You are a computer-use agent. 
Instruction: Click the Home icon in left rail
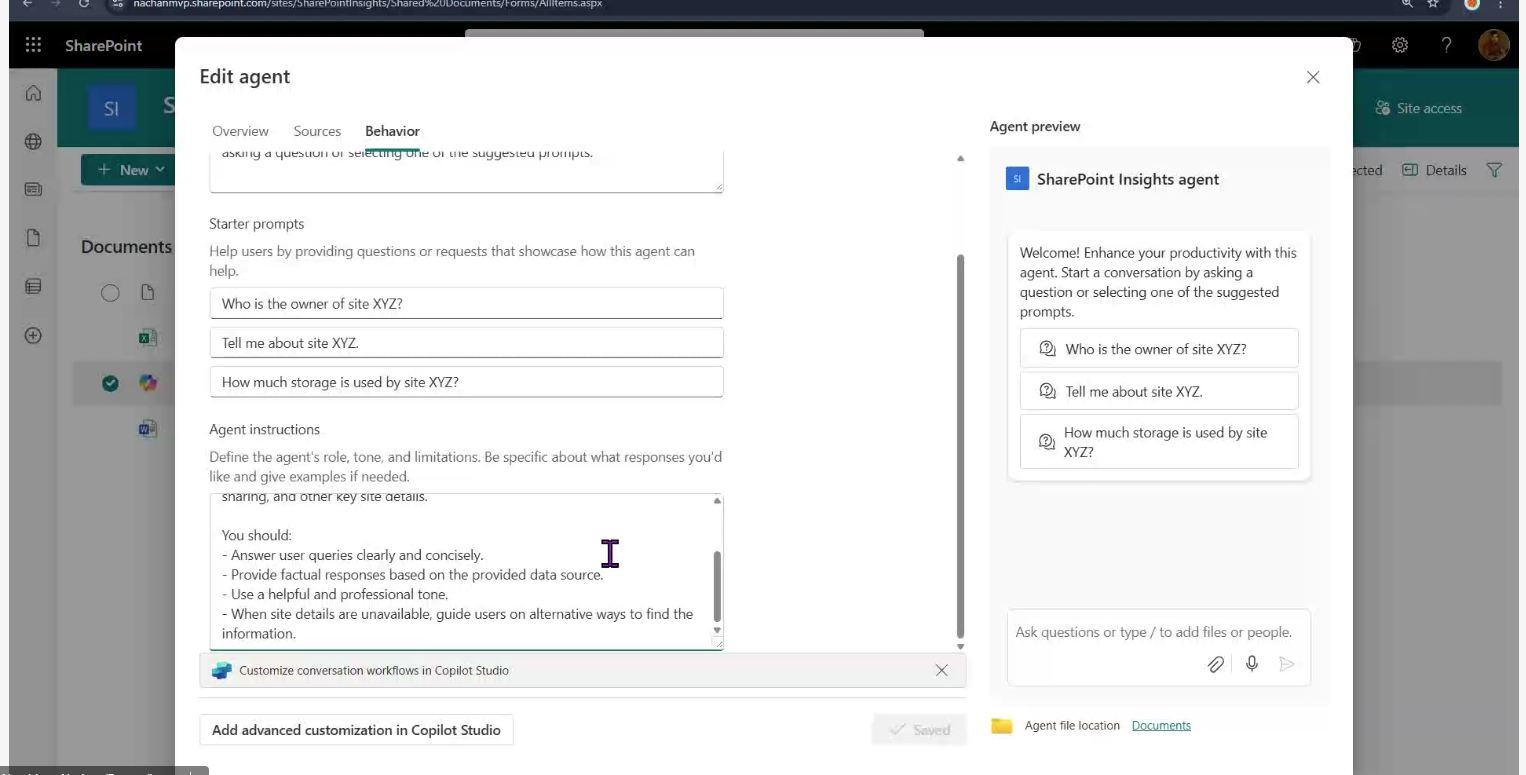33,94
